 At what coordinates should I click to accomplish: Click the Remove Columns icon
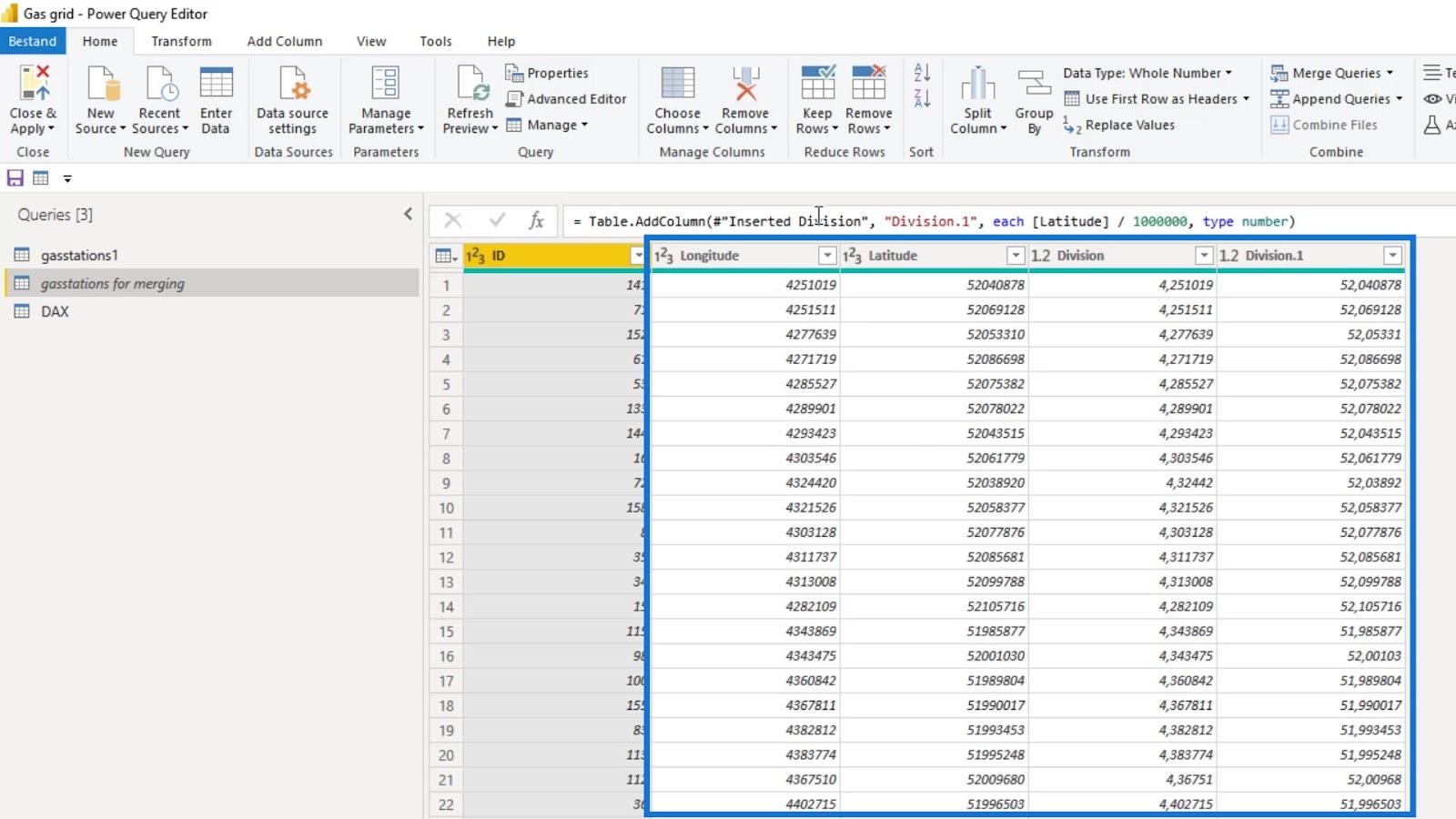coord(745,83)
